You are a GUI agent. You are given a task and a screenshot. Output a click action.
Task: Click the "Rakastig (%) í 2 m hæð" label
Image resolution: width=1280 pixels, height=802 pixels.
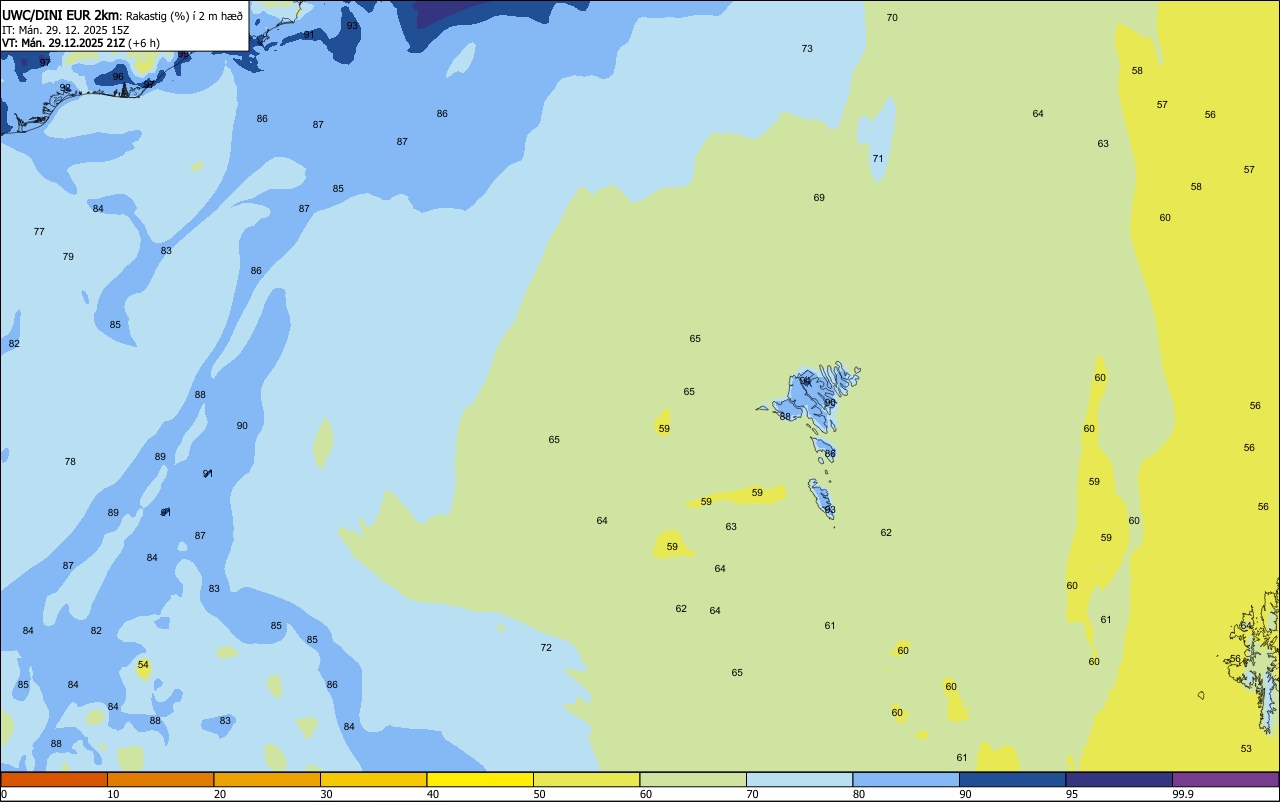(x=184, y=16)
